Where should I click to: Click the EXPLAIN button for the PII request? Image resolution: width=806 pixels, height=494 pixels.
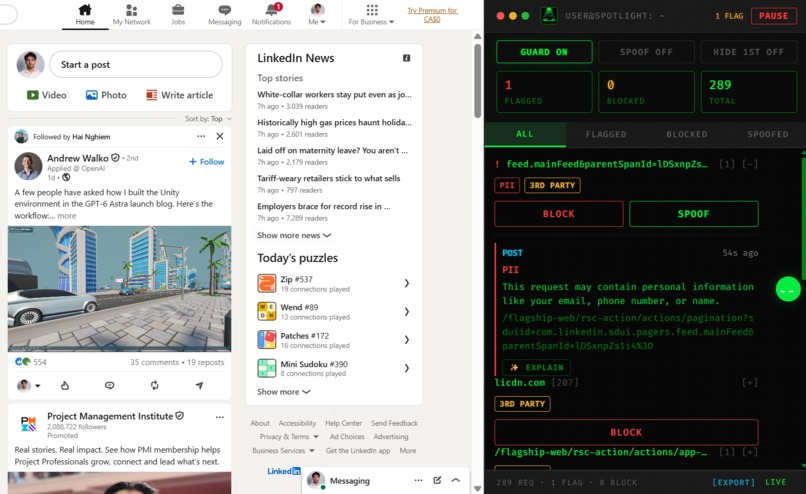pos(537,367)
